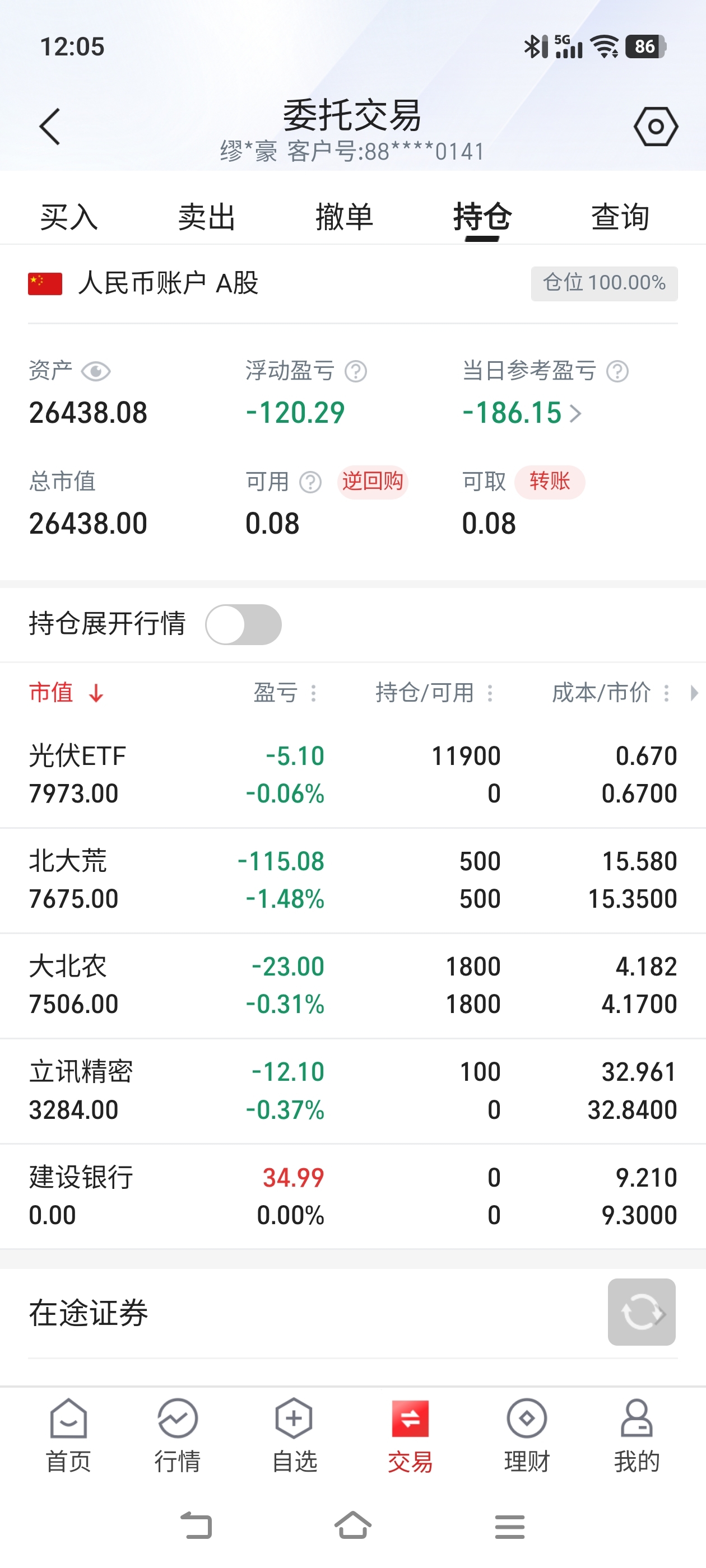Open the 自选 watchlist icon
This screenshot has height=1568, width=706.
[x=294, y=1418]
